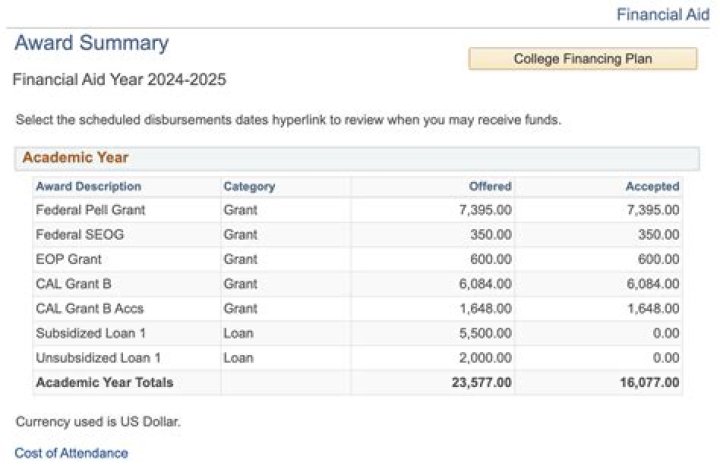Click the Grant category in the CAL Grant B Accs row
The width and height of the screenshot is (720, 475).
click(x=240, y=309)
